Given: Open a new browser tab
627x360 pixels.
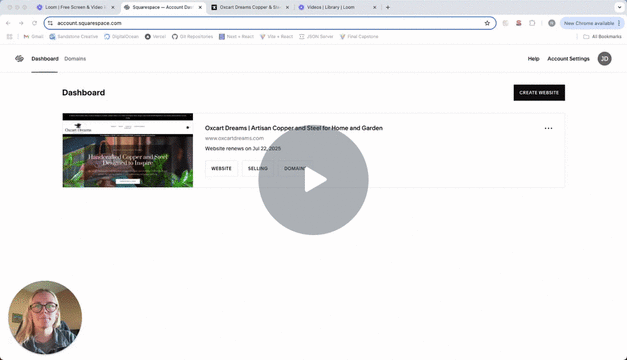Looking at the screenshot, I should (x=387, y=7).
